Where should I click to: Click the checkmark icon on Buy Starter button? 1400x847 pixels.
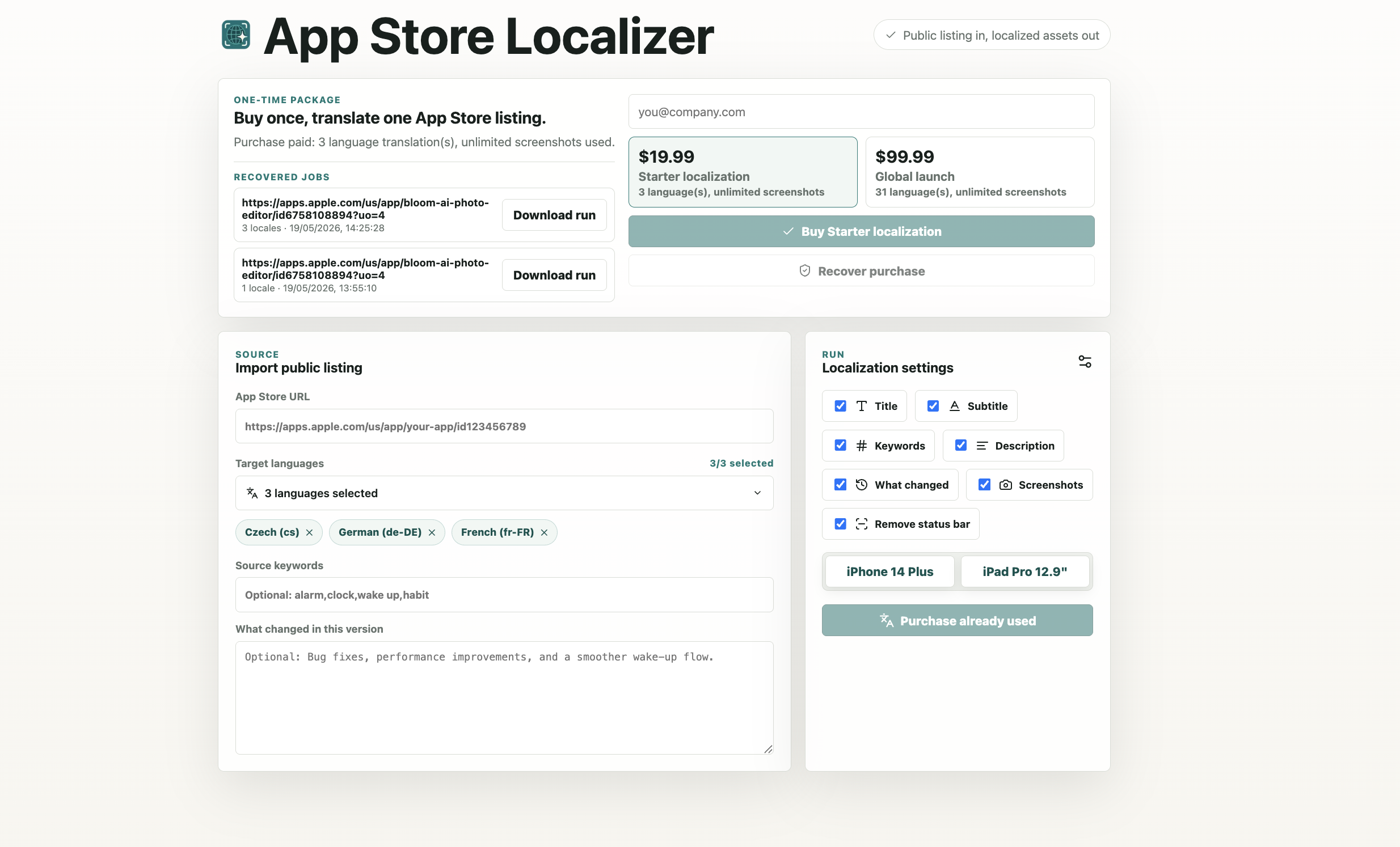(x=788, y=231)
